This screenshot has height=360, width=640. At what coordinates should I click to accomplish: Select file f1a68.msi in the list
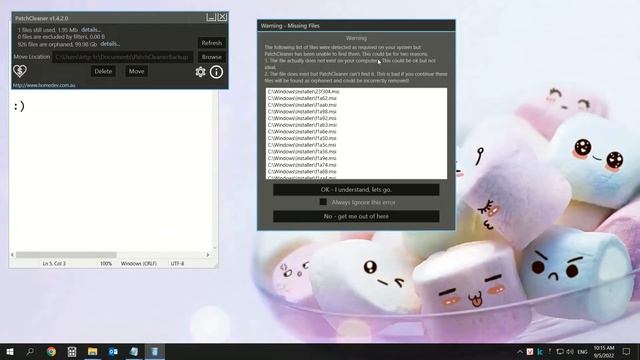pos(302,171)
